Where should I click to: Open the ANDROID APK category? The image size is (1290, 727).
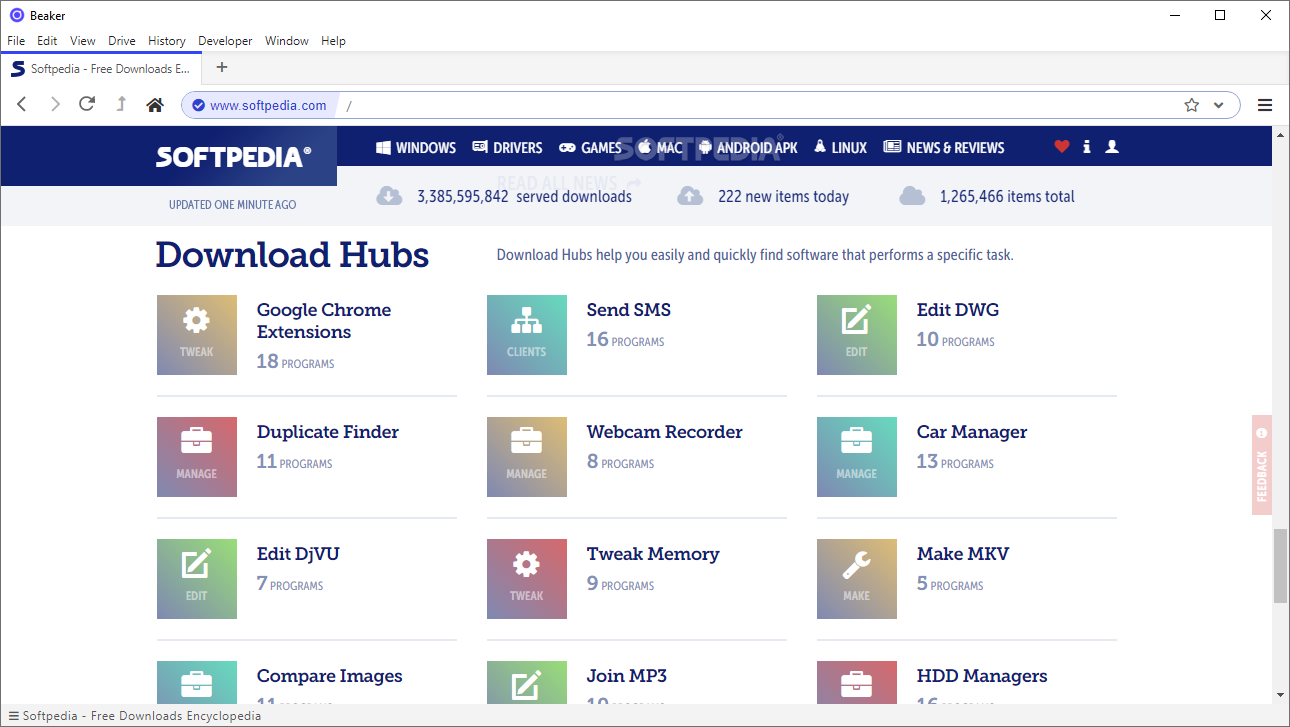pyautogui.click(x=748, y=147)
